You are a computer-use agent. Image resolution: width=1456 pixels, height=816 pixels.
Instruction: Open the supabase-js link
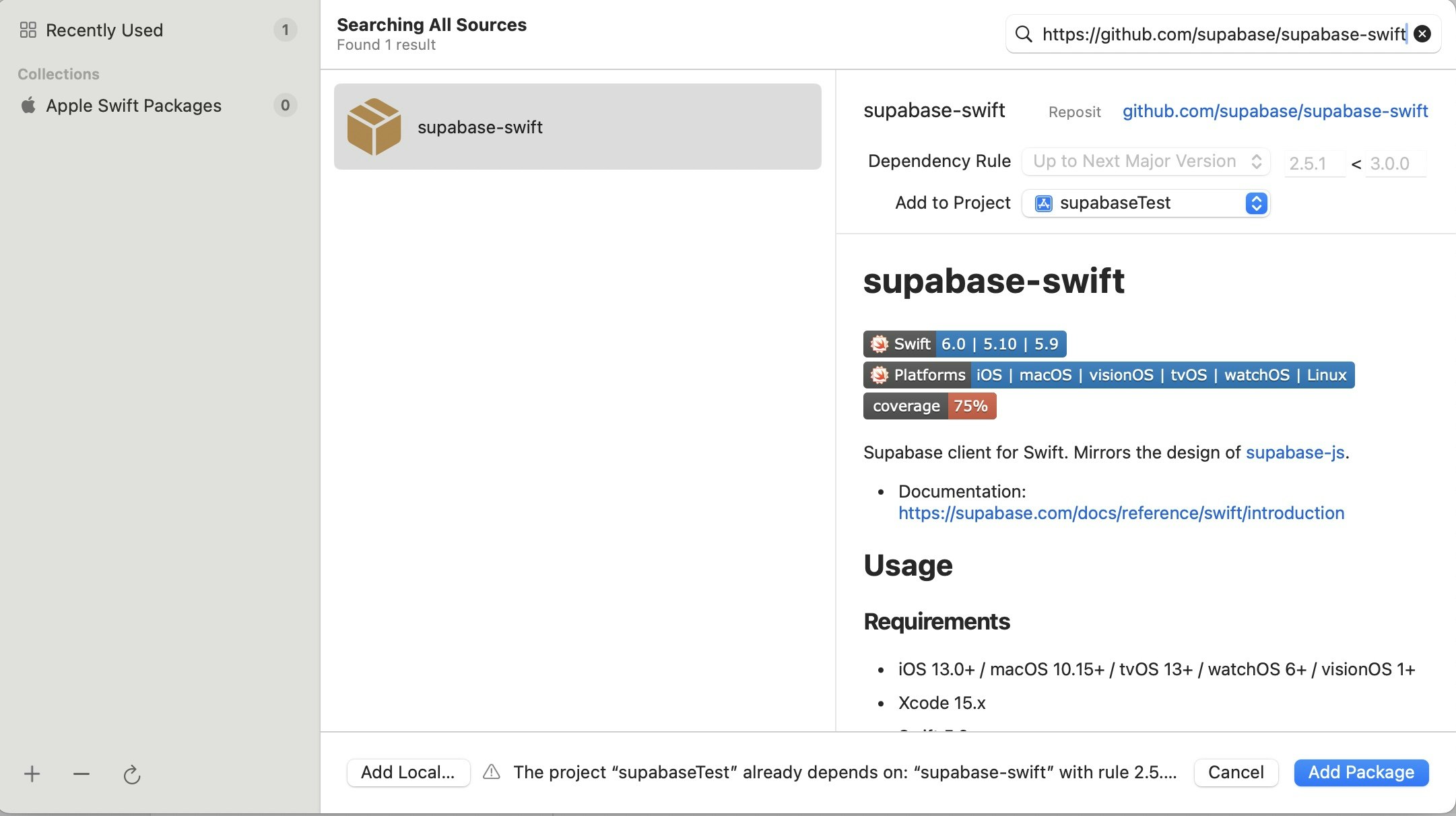pos(1294,452)
